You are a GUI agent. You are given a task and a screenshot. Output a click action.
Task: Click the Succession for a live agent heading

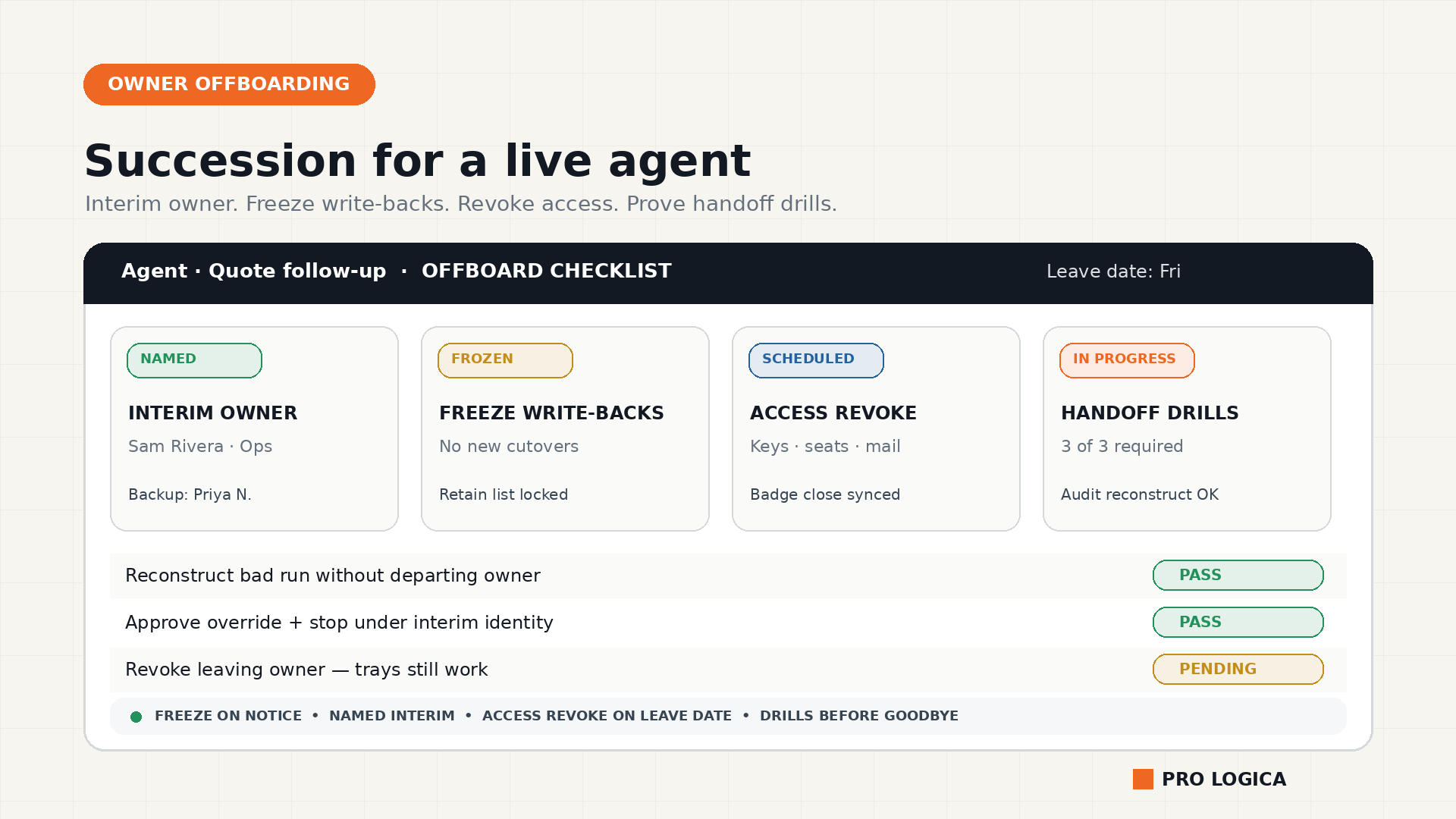[x=417, y=161]
